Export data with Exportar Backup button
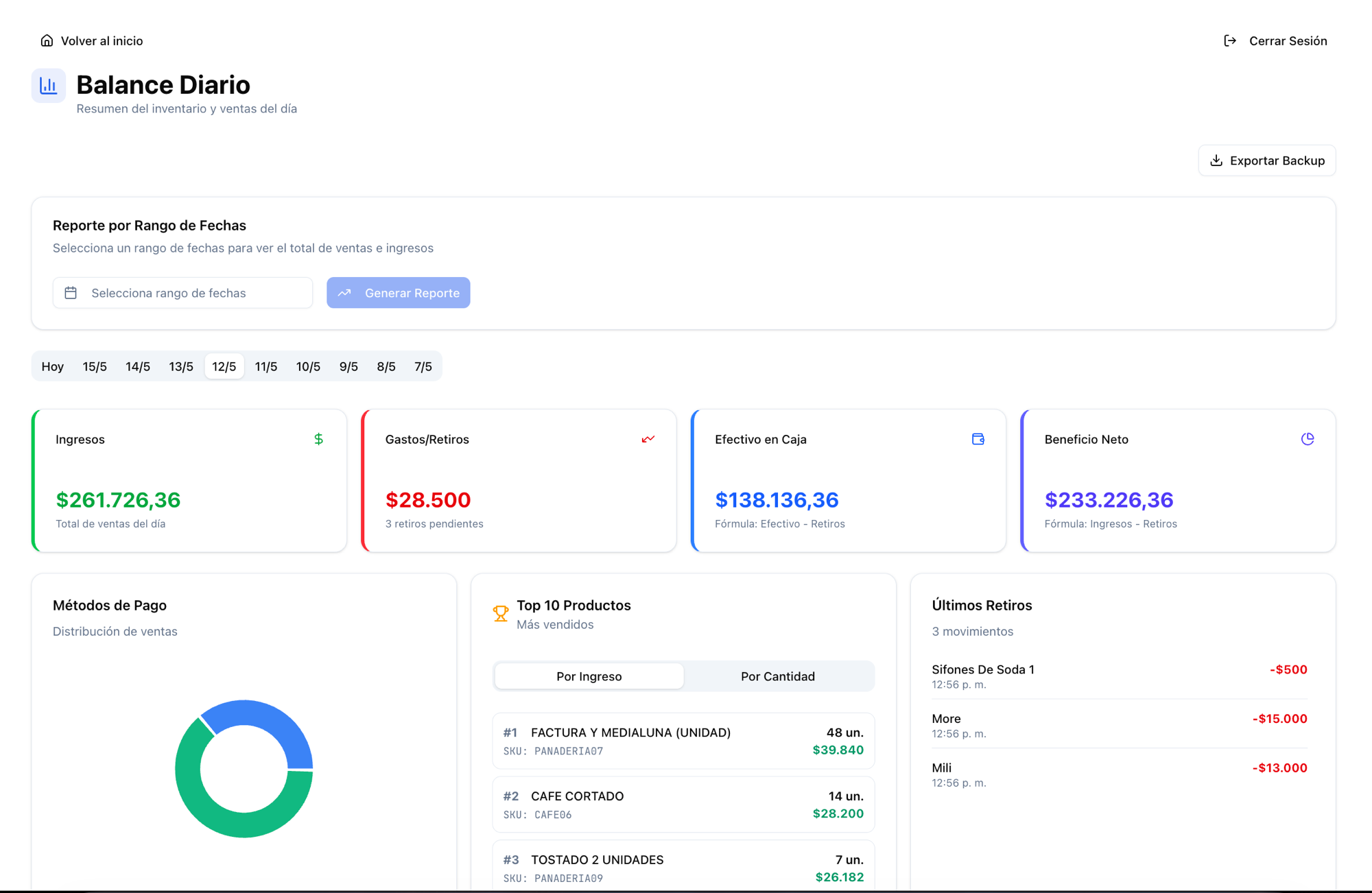This screenshot has height=893, width=1372. [x=1266, y=160]
